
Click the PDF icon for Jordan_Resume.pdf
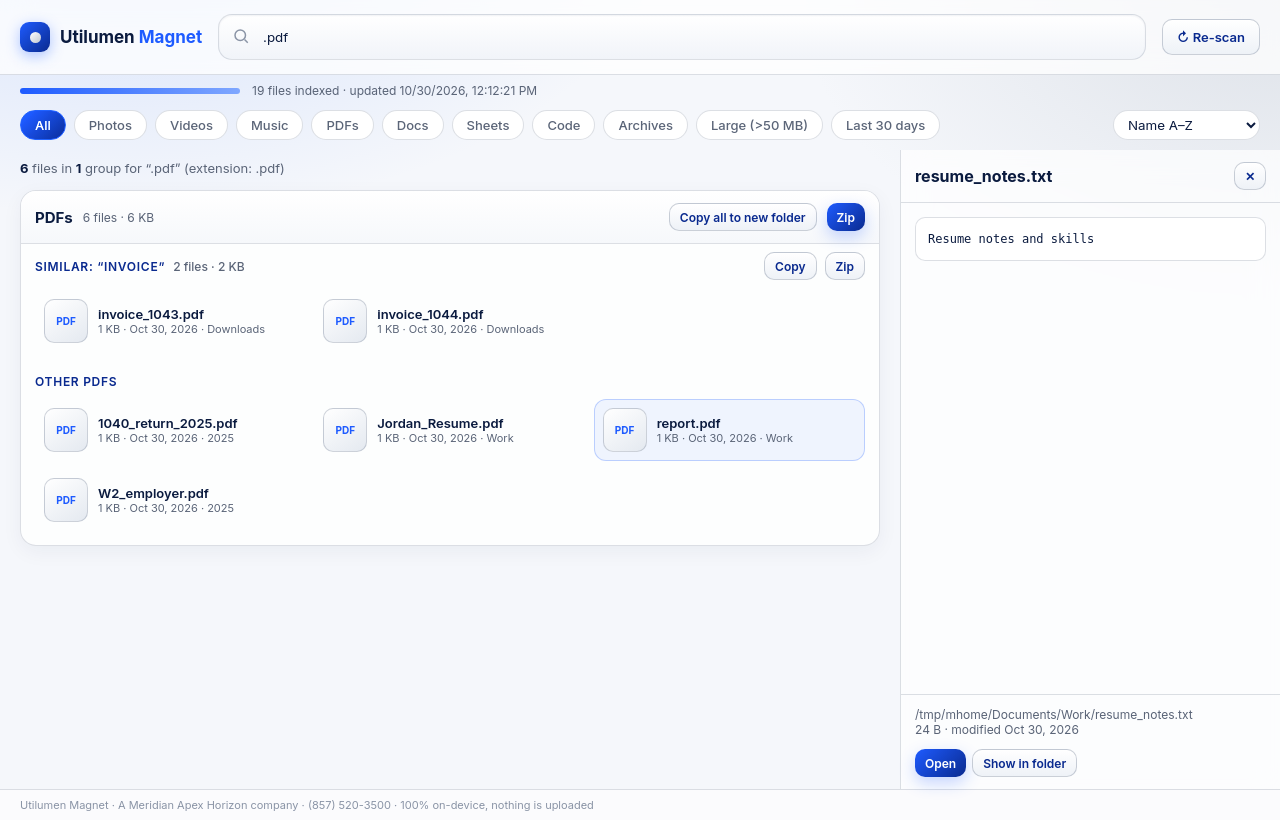(x=345, y=430)
